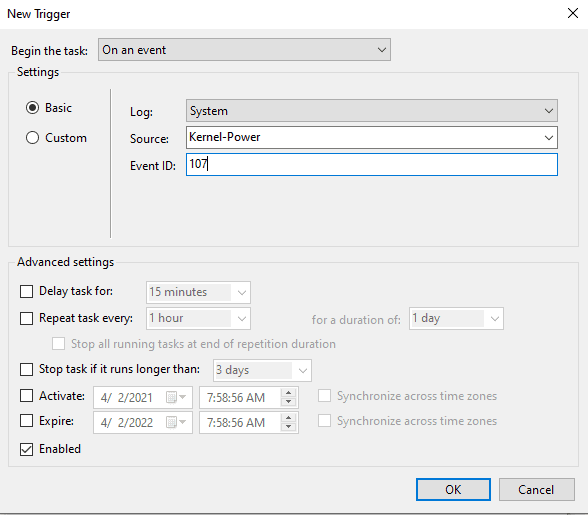This screenshot has height=515, width=588.
Task: Toggle Stop task if it runs longer checkbox
Action: [x=26, y=369]
